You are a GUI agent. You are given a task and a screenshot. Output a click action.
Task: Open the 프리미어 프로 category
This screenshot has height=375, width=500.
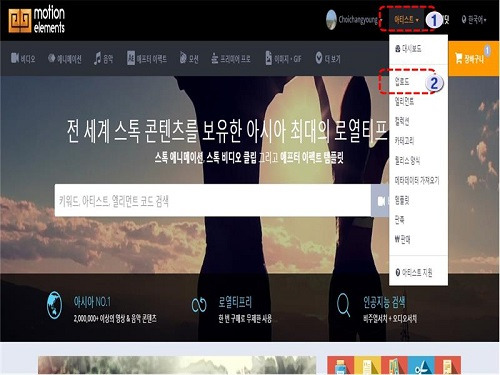coord(231,59)
